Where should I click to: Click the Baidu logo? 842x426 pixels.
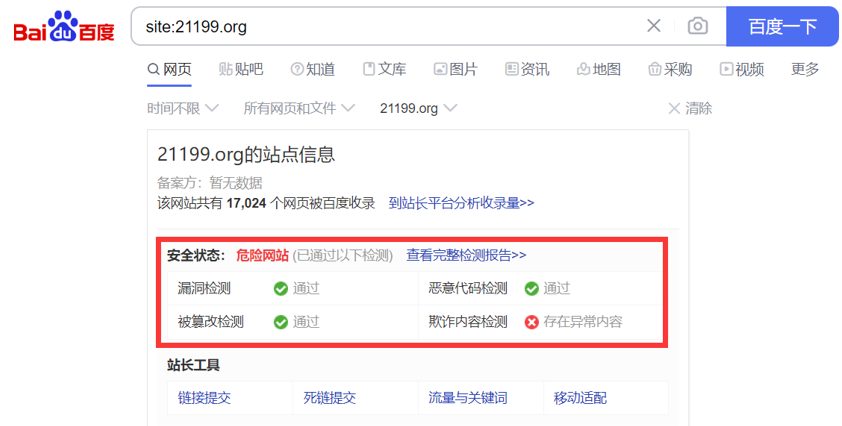64,27
